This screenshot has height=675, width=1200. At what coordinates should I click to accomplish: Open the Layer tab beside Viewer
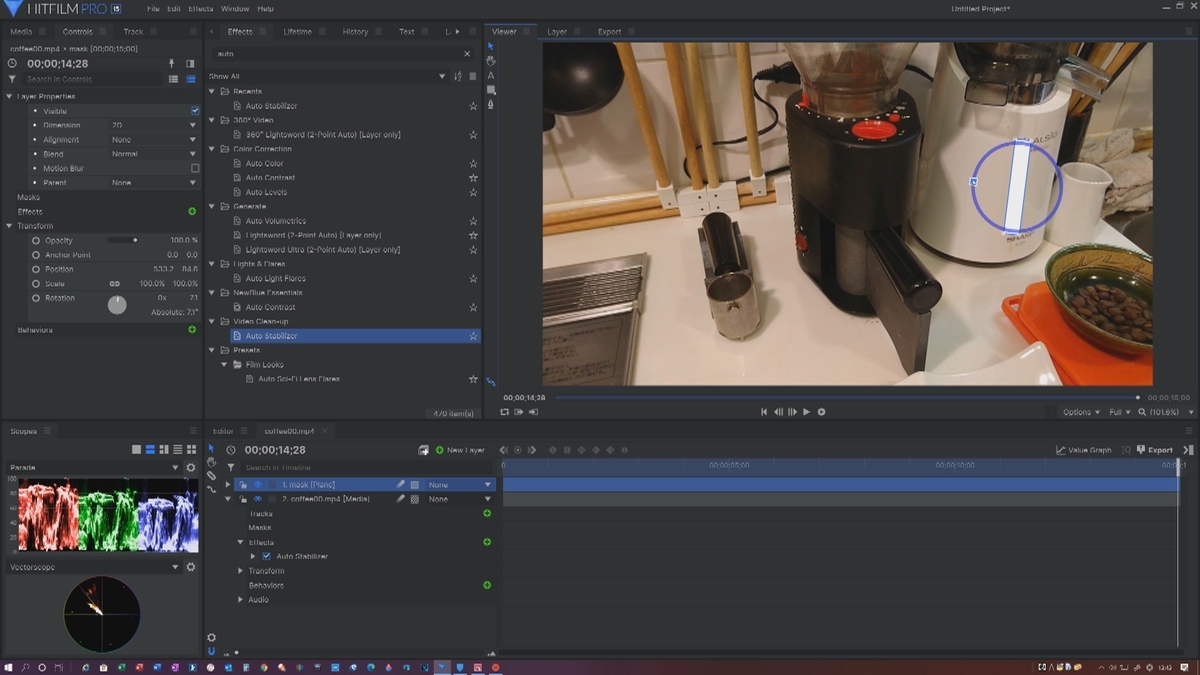click(x=557, y=32)
